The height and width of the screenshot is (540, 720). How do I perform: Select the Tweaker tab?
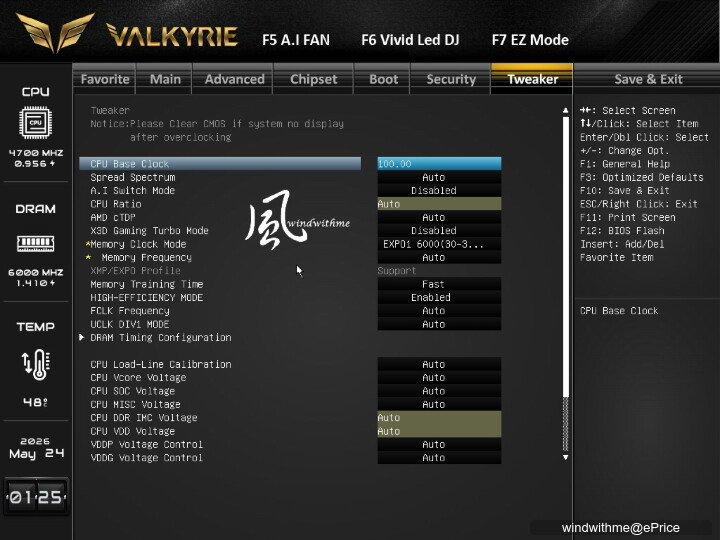(x=532, y=79)
